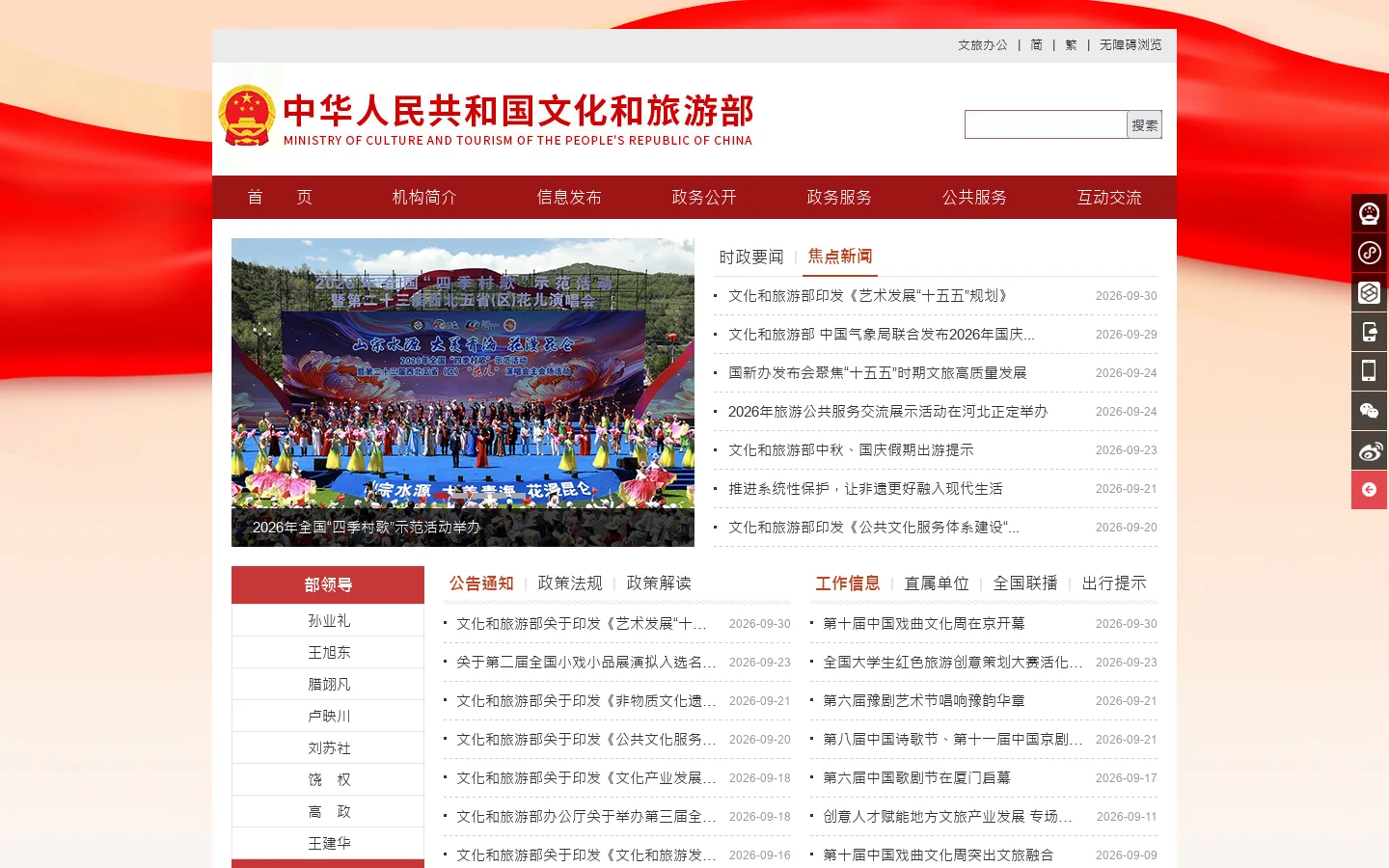Switch to the 全国联播 tab
Image resolution: width=1389 pixels, height=868 pixels.
[1025, 583]
